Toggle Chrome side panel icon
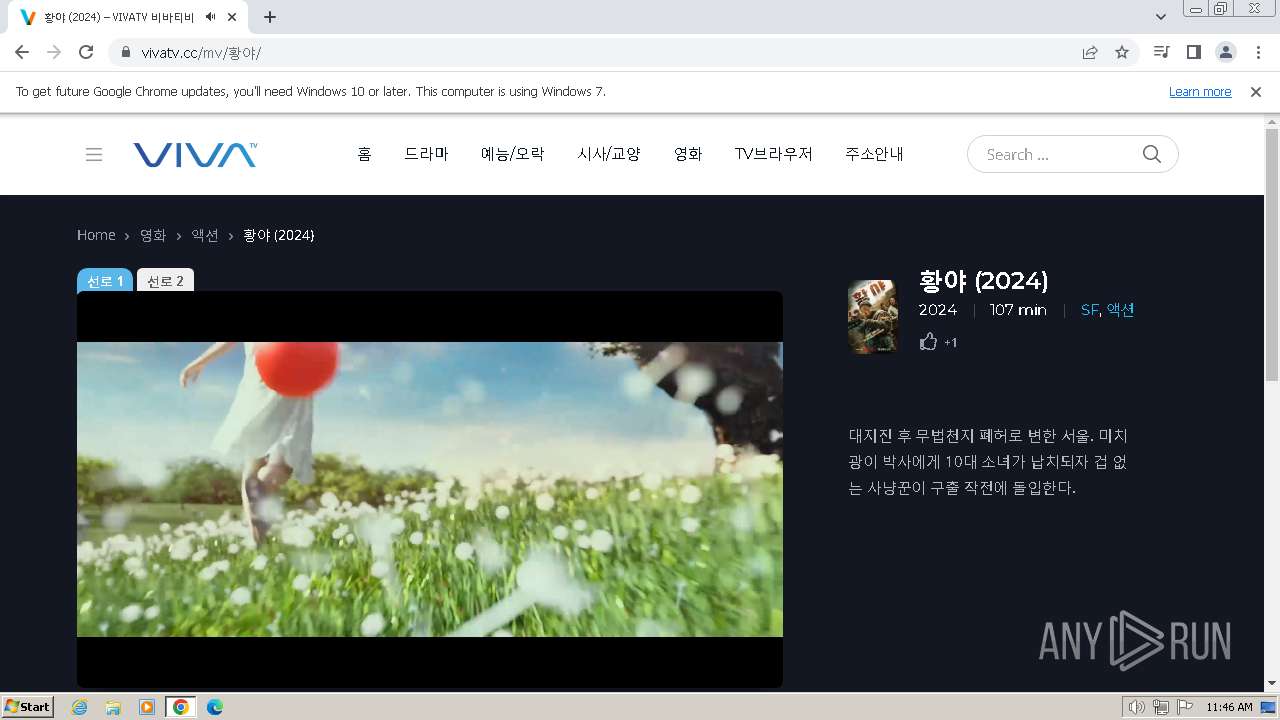Image resolution: width=1280 pixels, height=720 pixels. (x=1193, y=52)
